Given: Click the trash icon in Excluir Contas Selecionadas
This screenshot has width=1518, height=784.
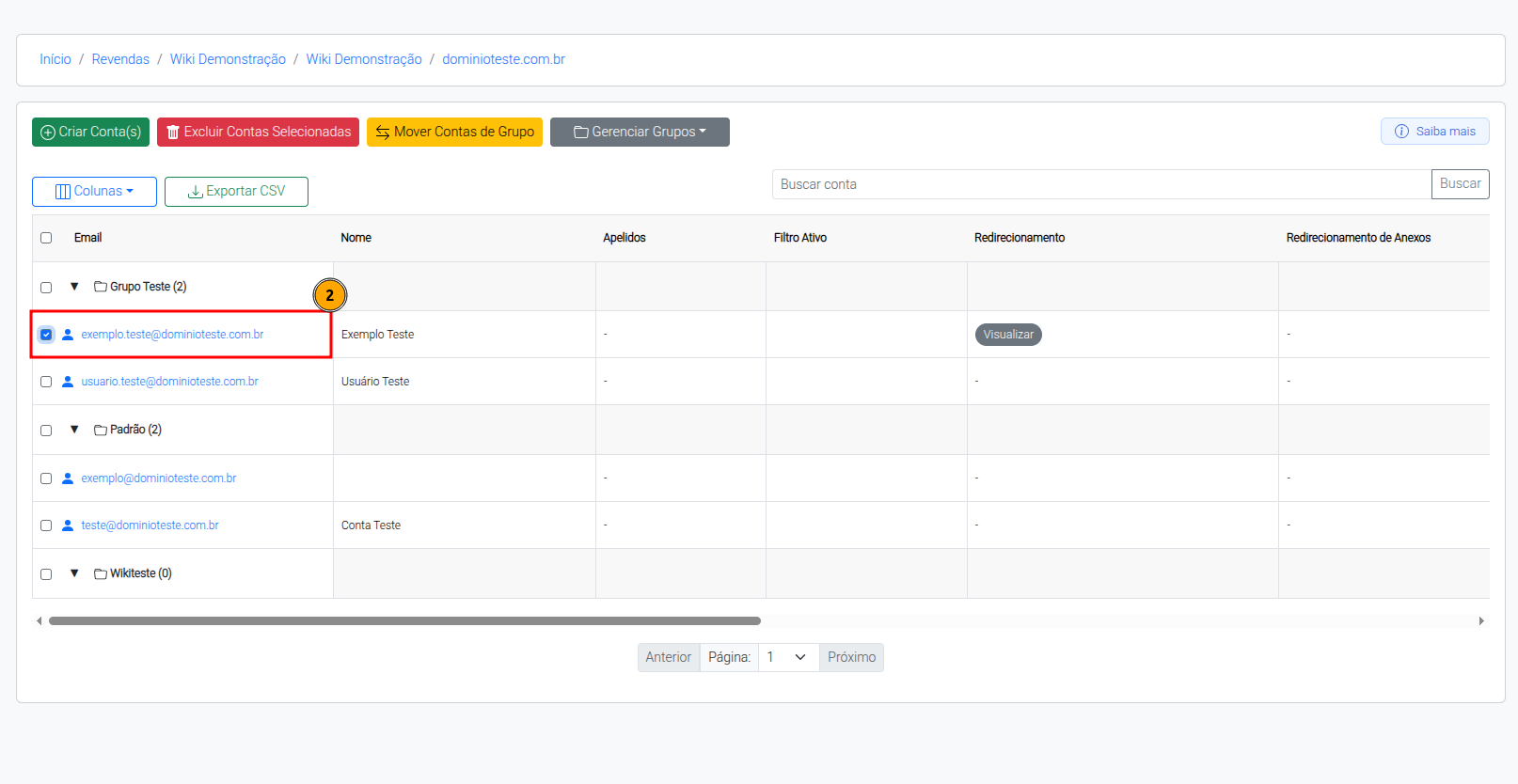Looking at the screenshot, I should 173,133.
